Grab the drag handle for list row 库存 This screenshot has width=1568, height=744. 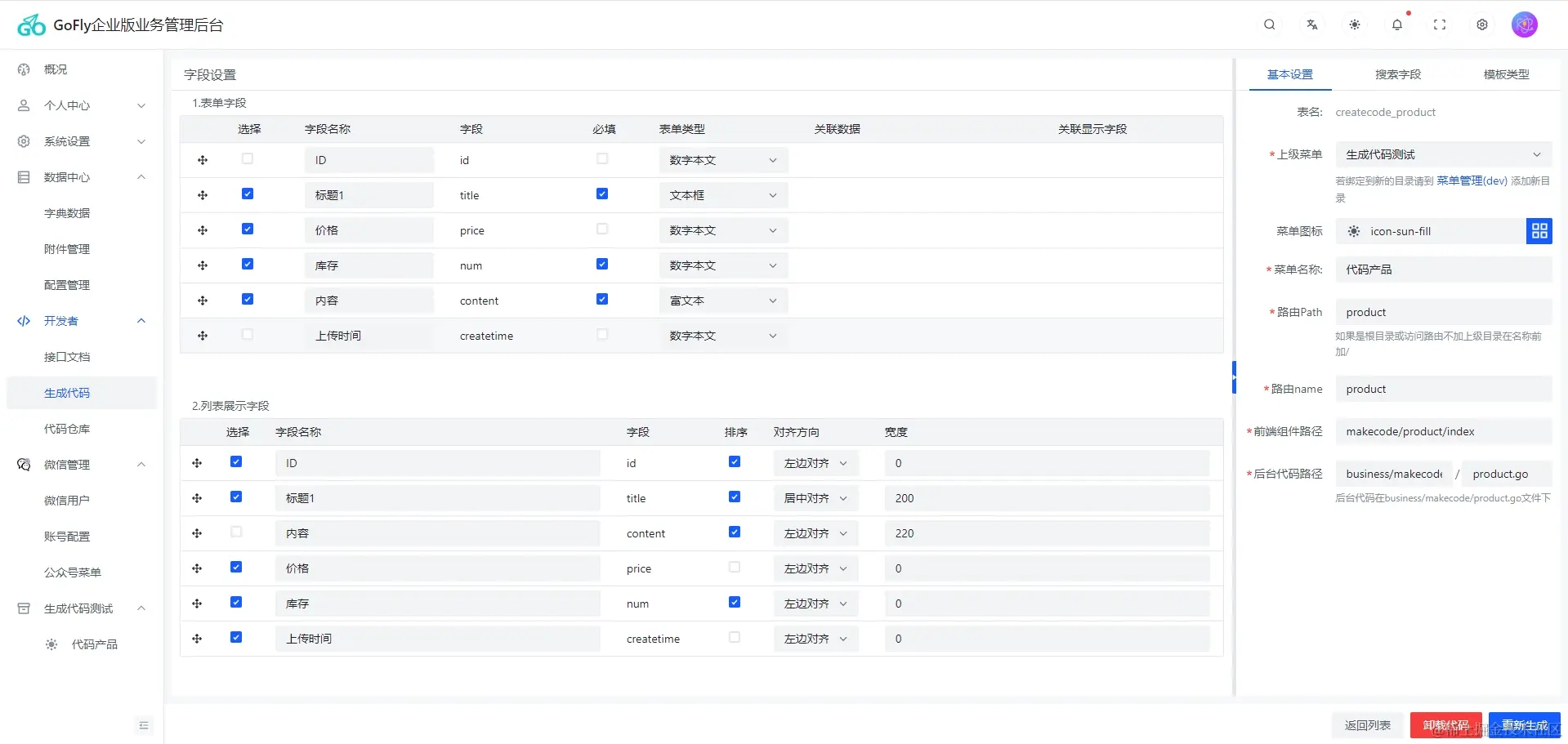click(x=197, y=604)
